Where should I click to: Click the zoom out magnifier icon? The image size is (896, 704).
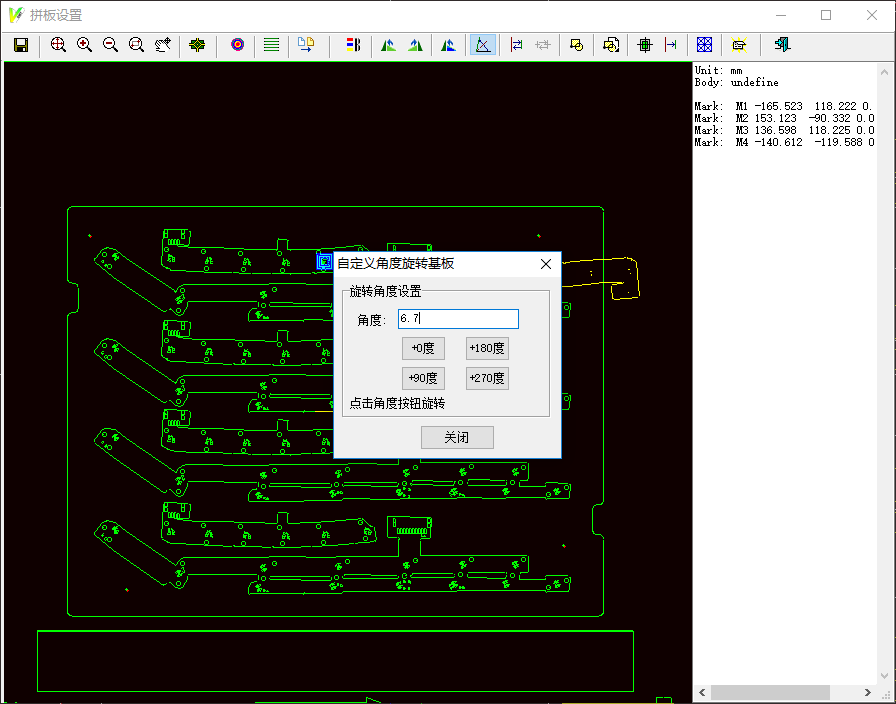click(110, 45)
